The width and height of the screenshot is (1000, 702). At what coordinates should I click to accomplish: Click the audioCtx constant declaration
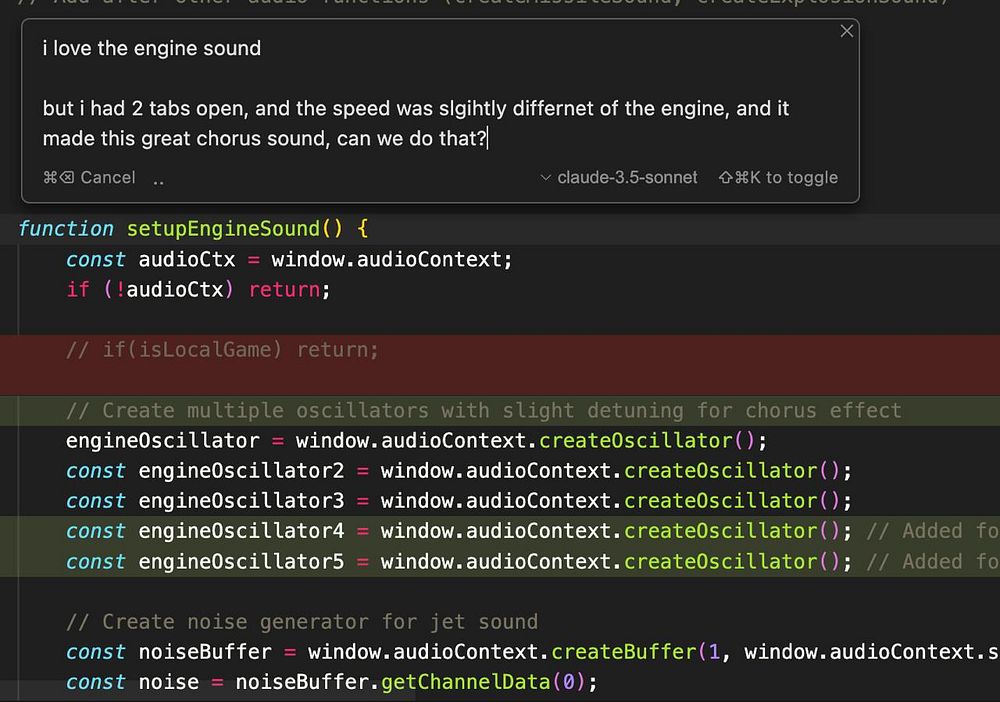click(x=186, y=260)
